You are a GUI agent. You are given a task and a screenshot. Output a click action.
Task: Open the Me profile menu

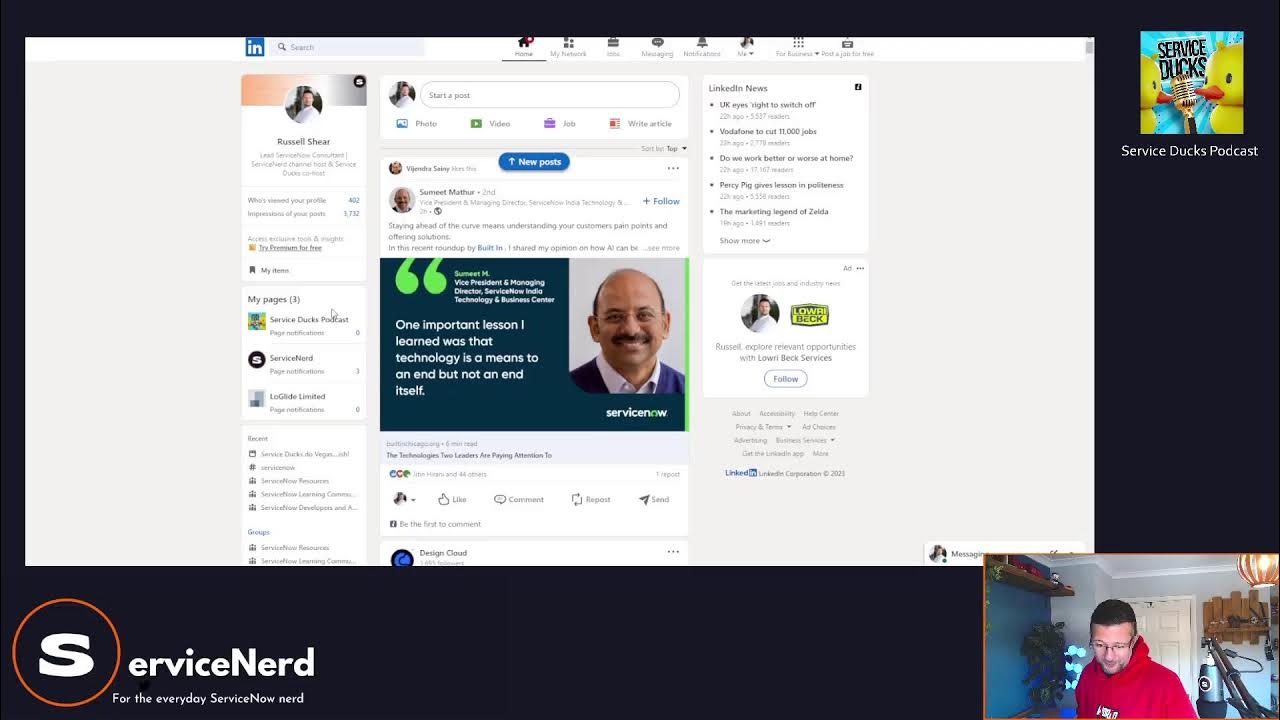(746, 46)
